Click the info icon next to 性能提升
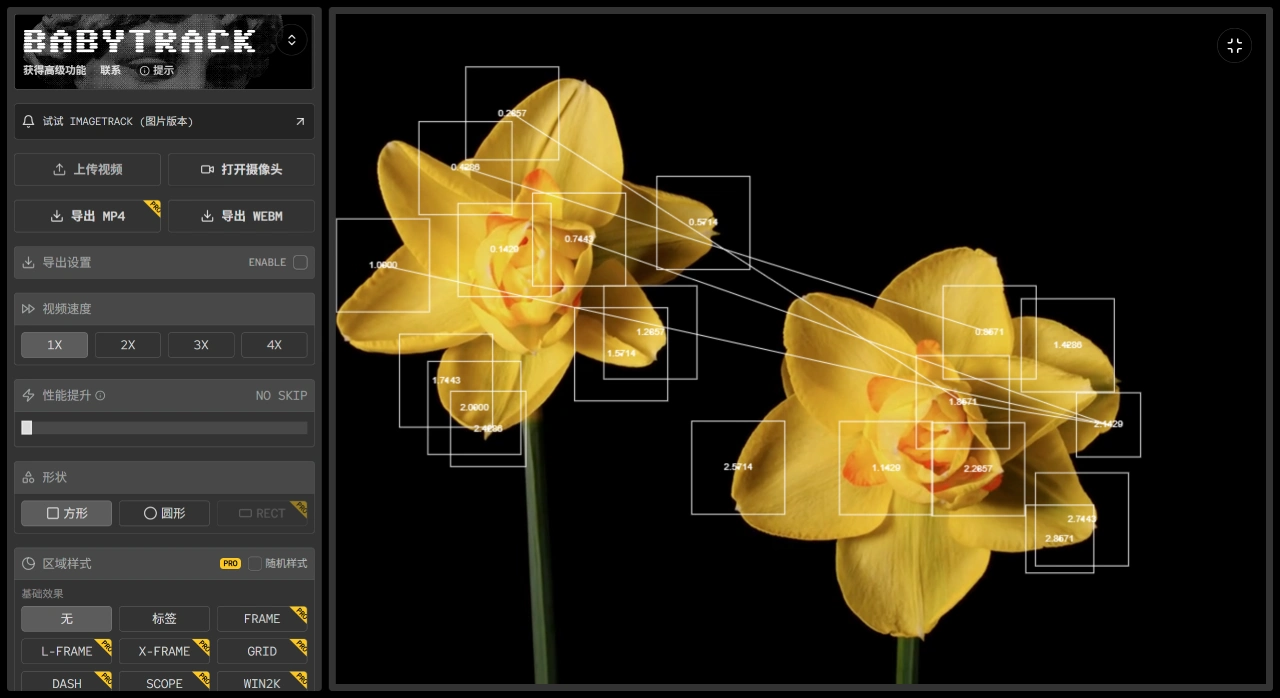 click(x=100, y=396)
